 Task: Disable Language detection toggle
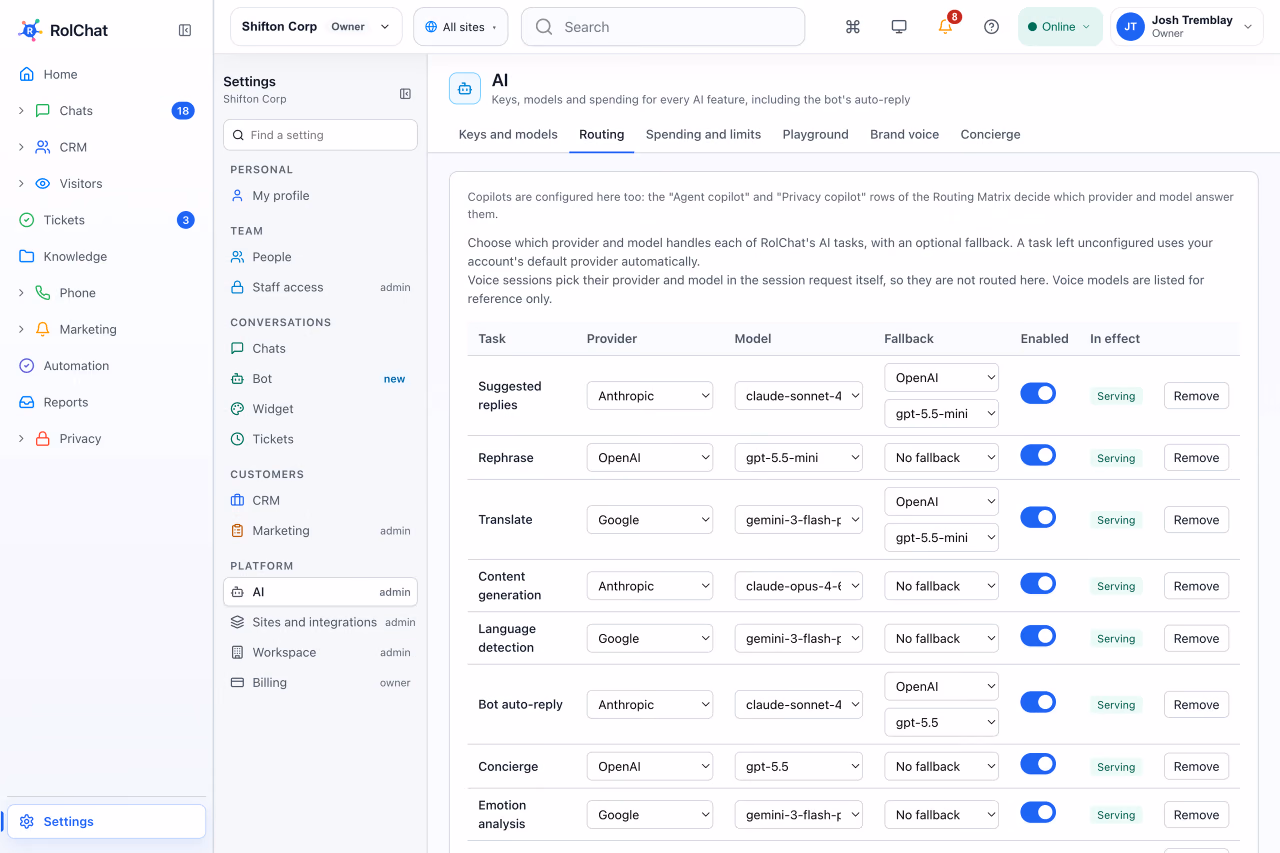1038,636
